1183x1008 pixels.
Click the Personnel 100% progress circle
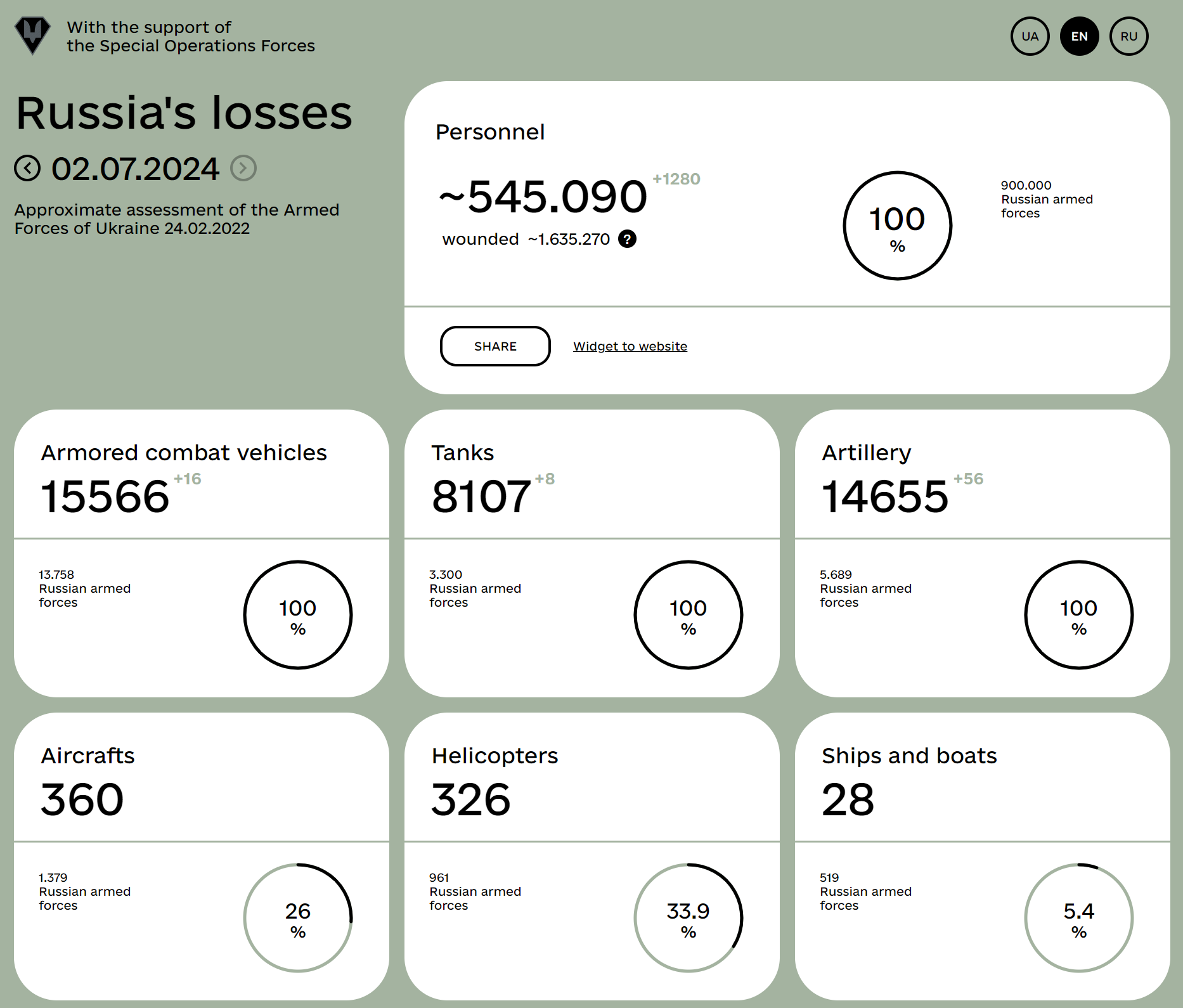897,226
